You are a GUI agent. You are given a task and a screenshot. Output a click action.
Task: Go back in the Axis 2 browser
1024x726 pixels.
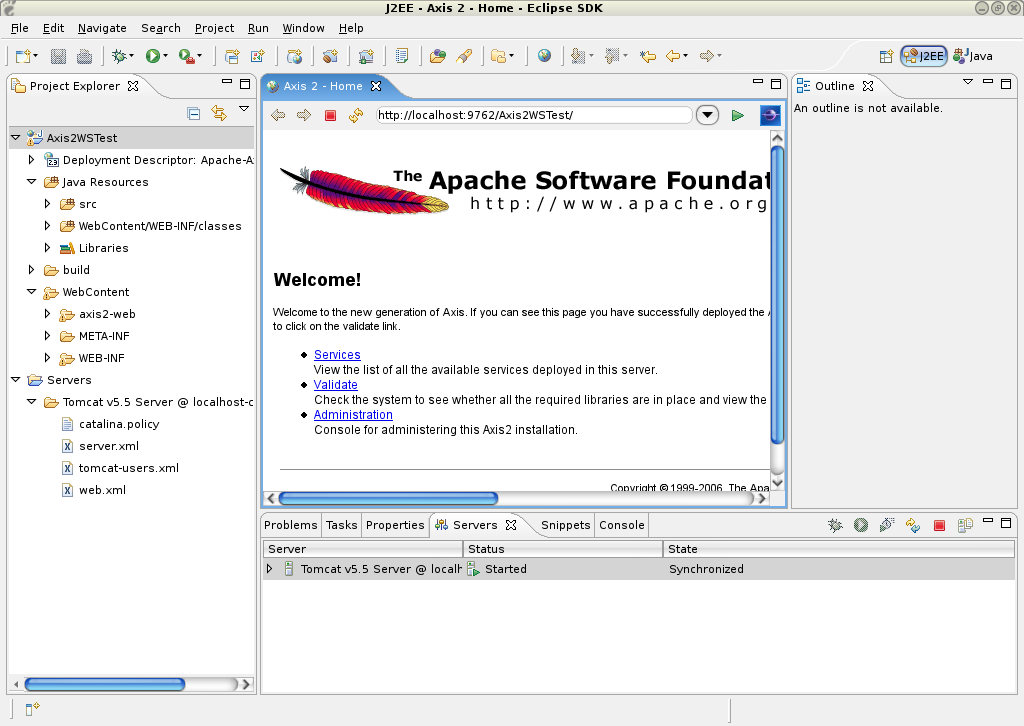click(x=278, y=116)
